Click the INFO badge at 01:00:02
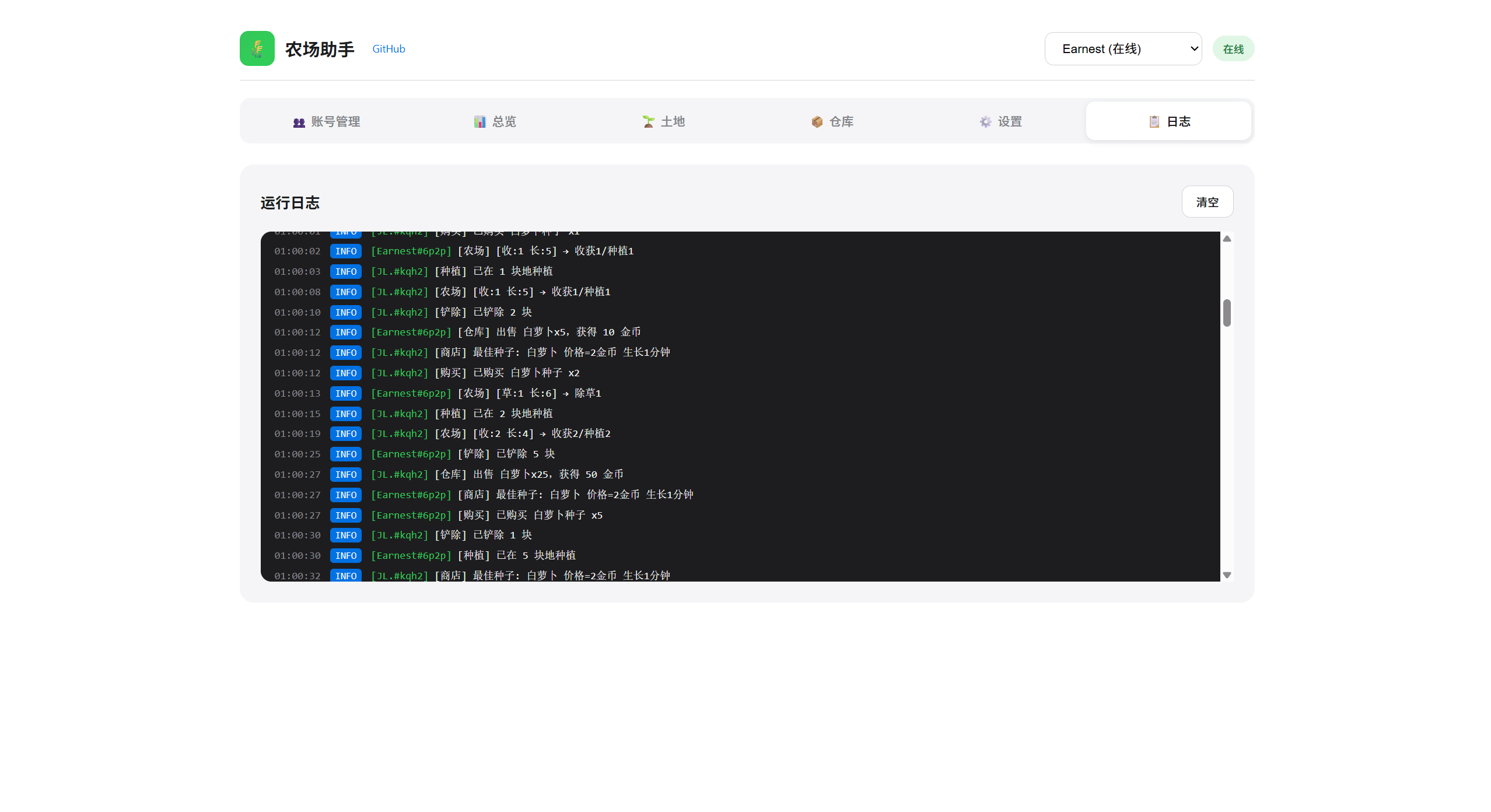The width and height of the screenshot is (1491, 812). pos(346,251)
